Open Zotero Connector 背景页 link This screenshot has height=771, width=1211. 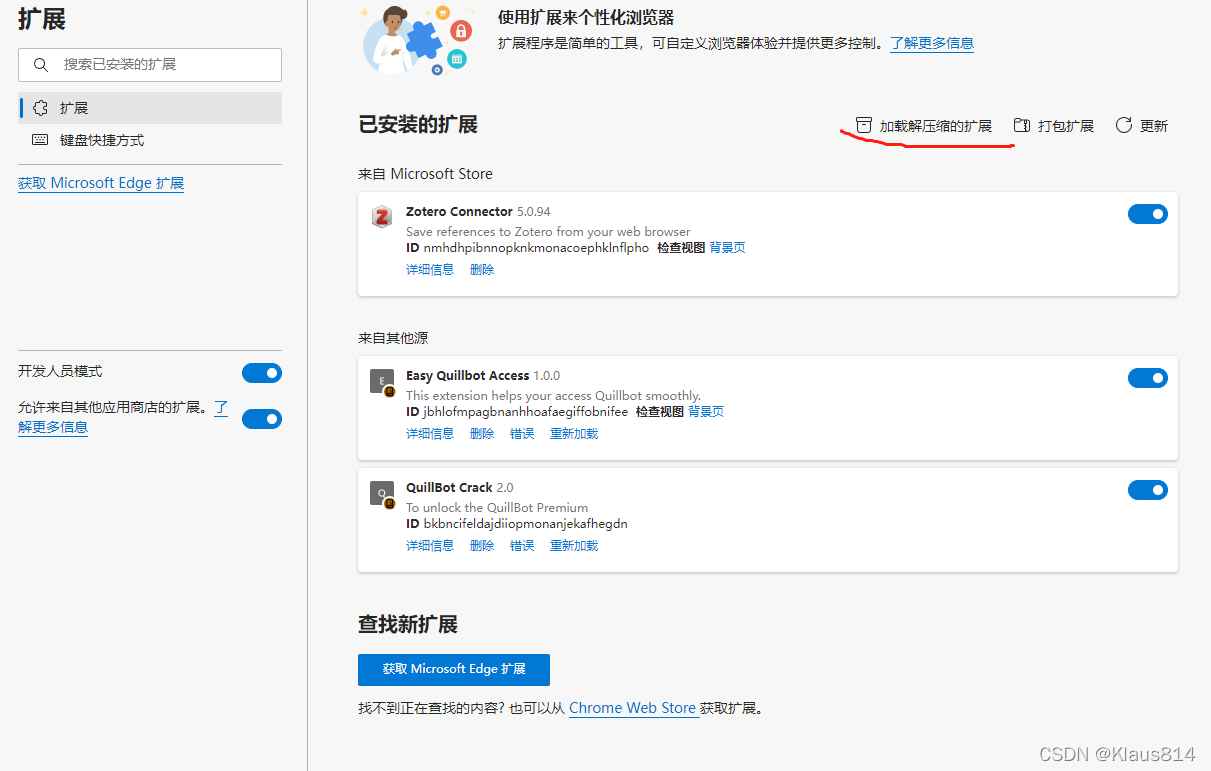point(727,248)
